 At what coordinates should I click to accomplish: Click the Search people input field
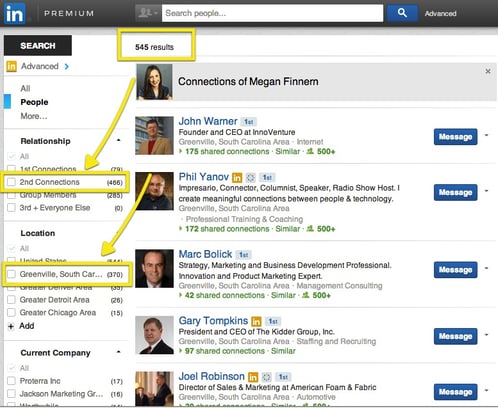[272, 13]
